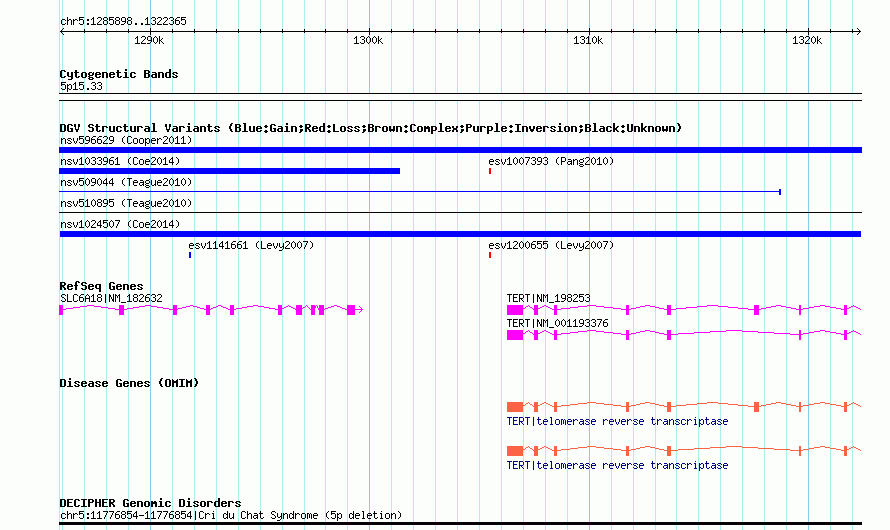Viewport: 890px width, 530px height.
Task: Click the red loss marker under esv1007393
Action: point(490,171)
